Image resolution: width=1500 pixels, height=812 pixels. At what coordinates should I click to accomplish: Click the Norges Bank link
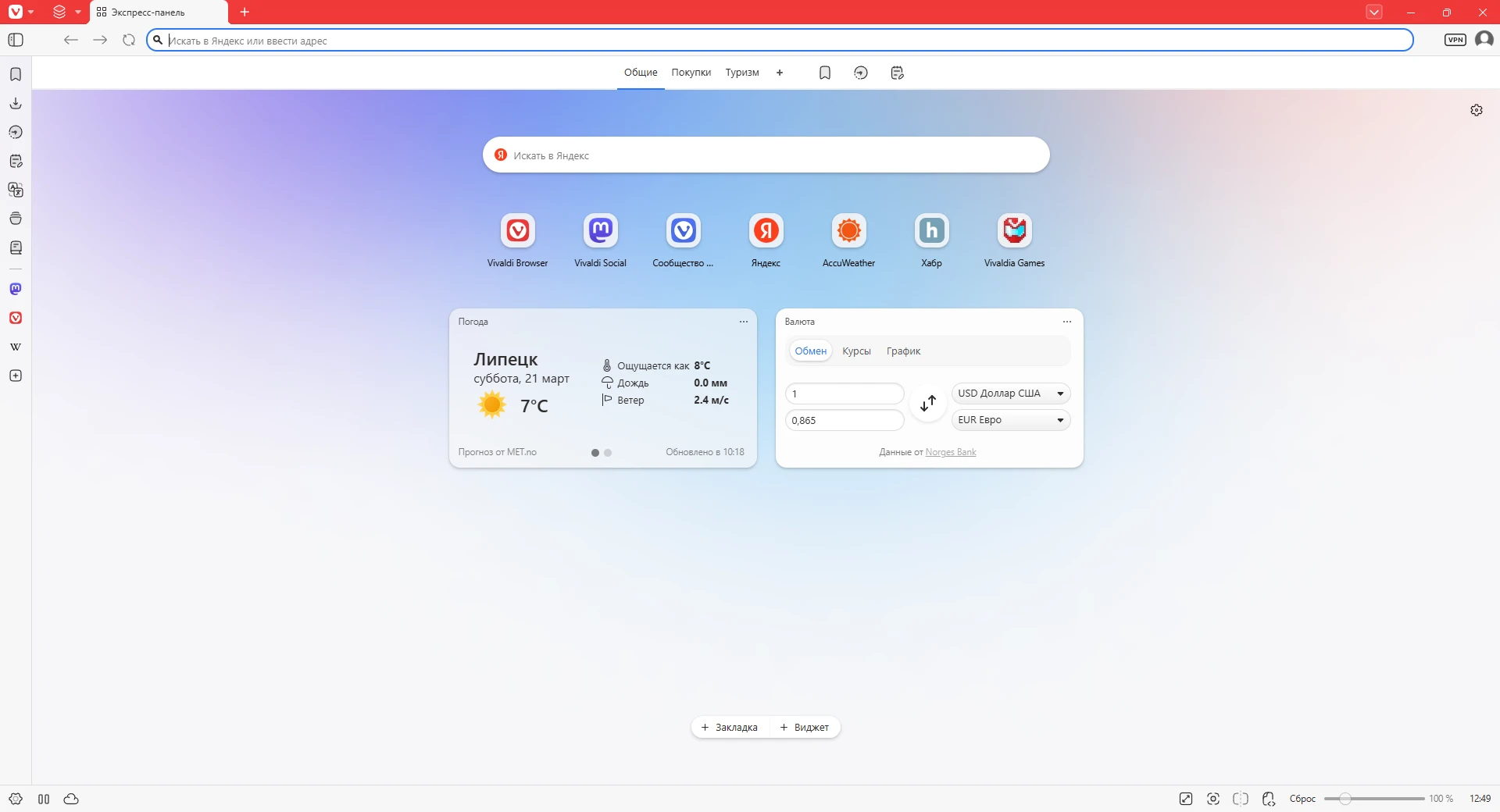pyautogui.click(x=950, y=452)
